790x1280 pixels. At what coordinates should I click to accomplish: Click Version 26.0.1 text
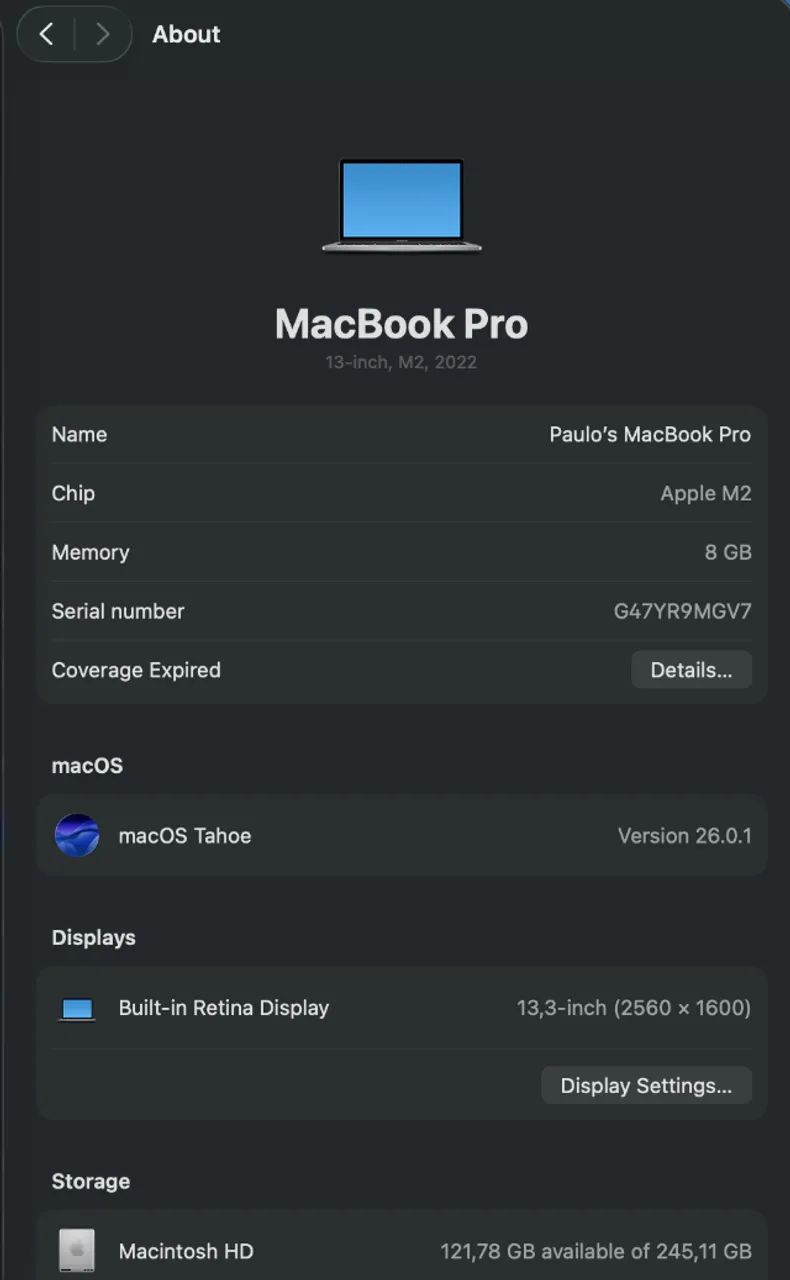[x=684, y=836]
